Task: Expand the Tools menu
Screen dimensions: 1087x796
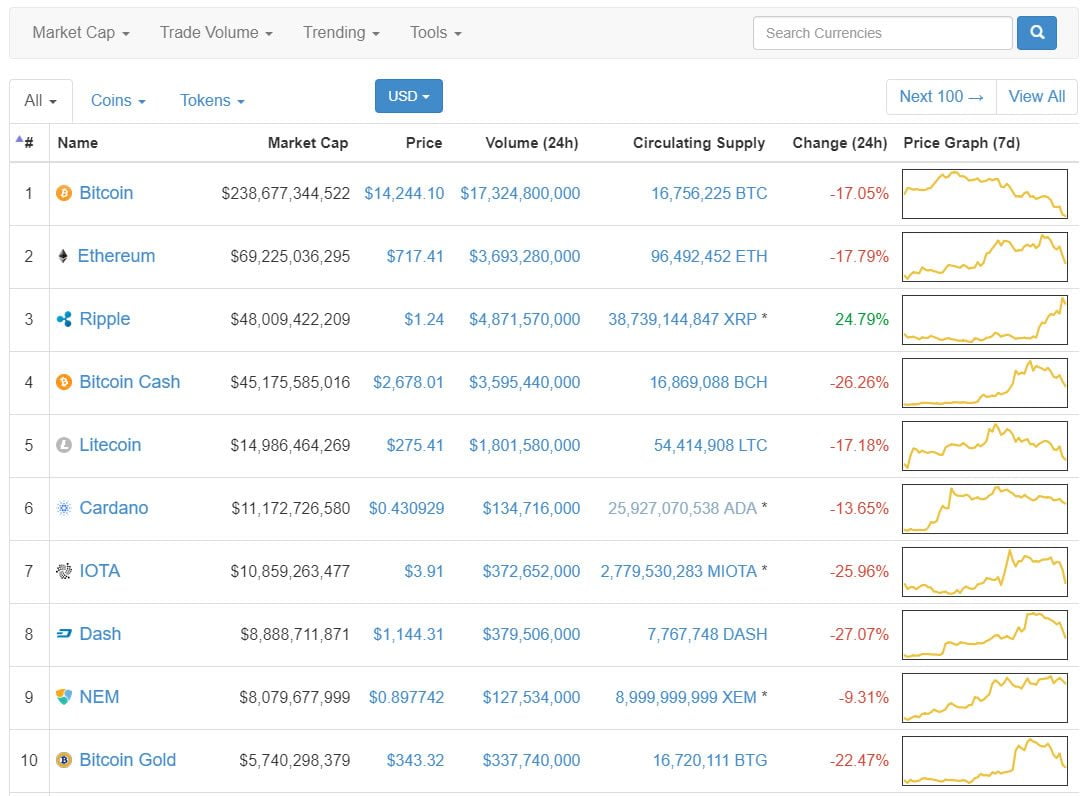Action: pos(435,33)
